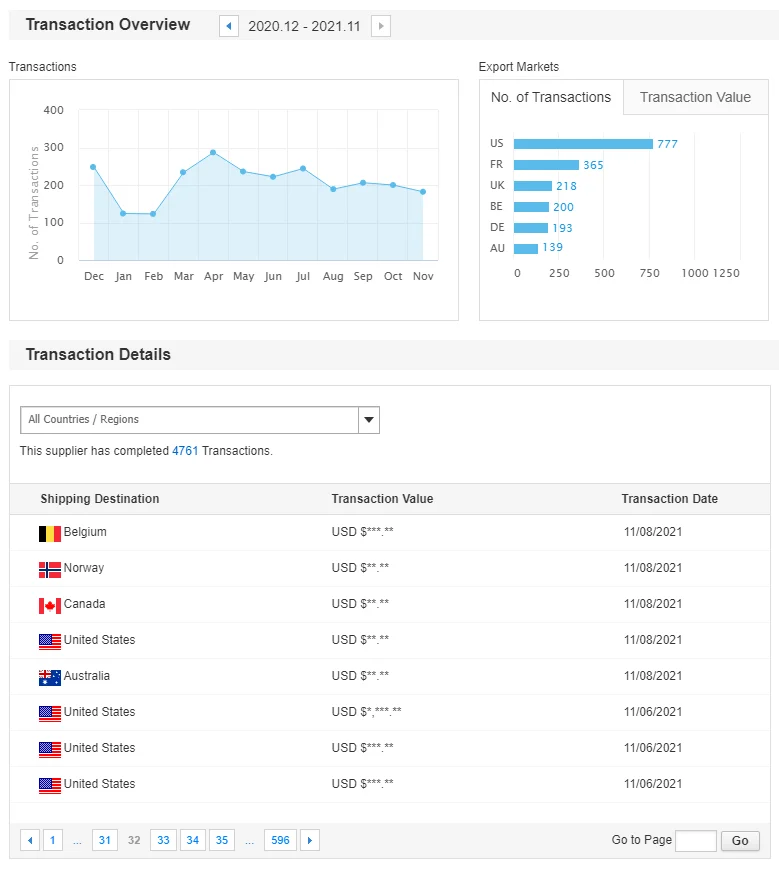Image resolution: width=779 pixels, height=873 pixels.
Task: Click Norway row date 11/08/2021
Action: [653, 568]
